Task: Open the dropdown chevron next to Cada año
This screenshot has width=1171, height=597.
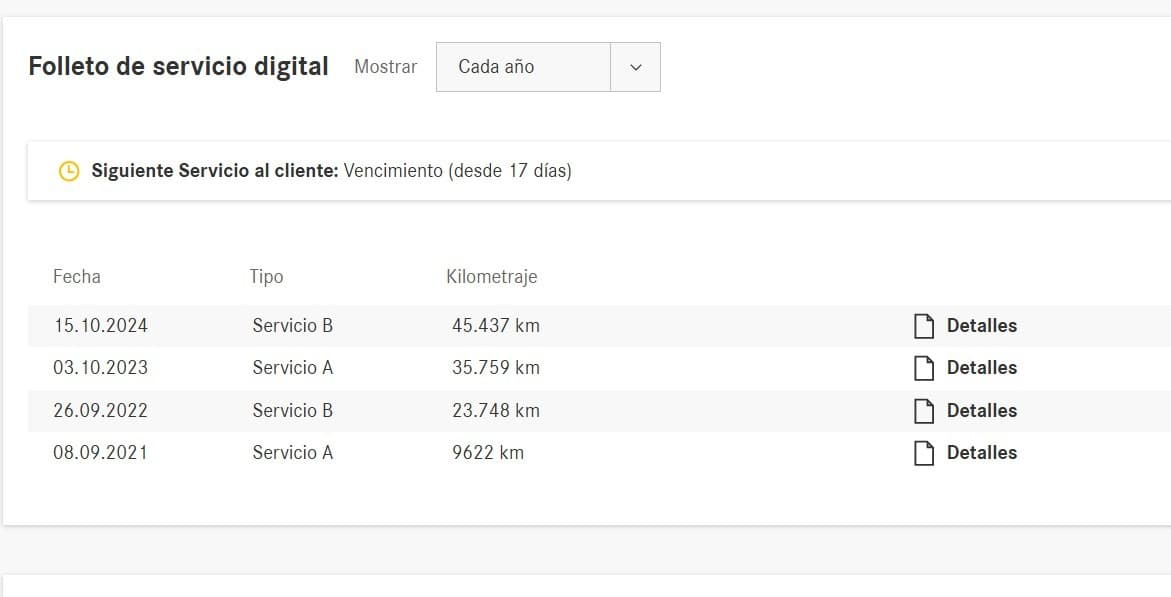Action: [x=635, y=67]
